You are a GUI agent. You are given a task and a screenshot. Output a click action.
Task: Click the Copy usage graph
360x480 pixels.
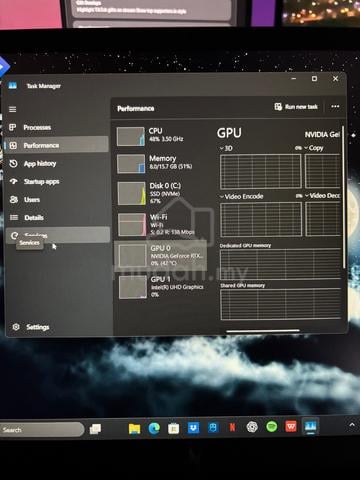(323, 171)
